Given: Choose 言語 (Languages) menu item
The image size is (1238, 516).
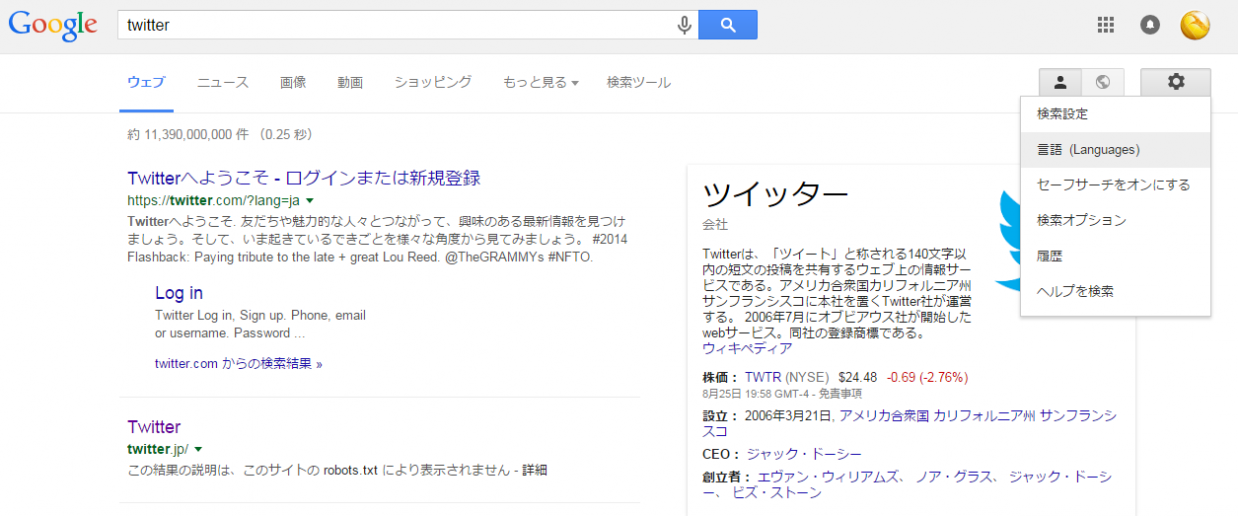Looking at the screenshot, I should tap(1116, 150).
